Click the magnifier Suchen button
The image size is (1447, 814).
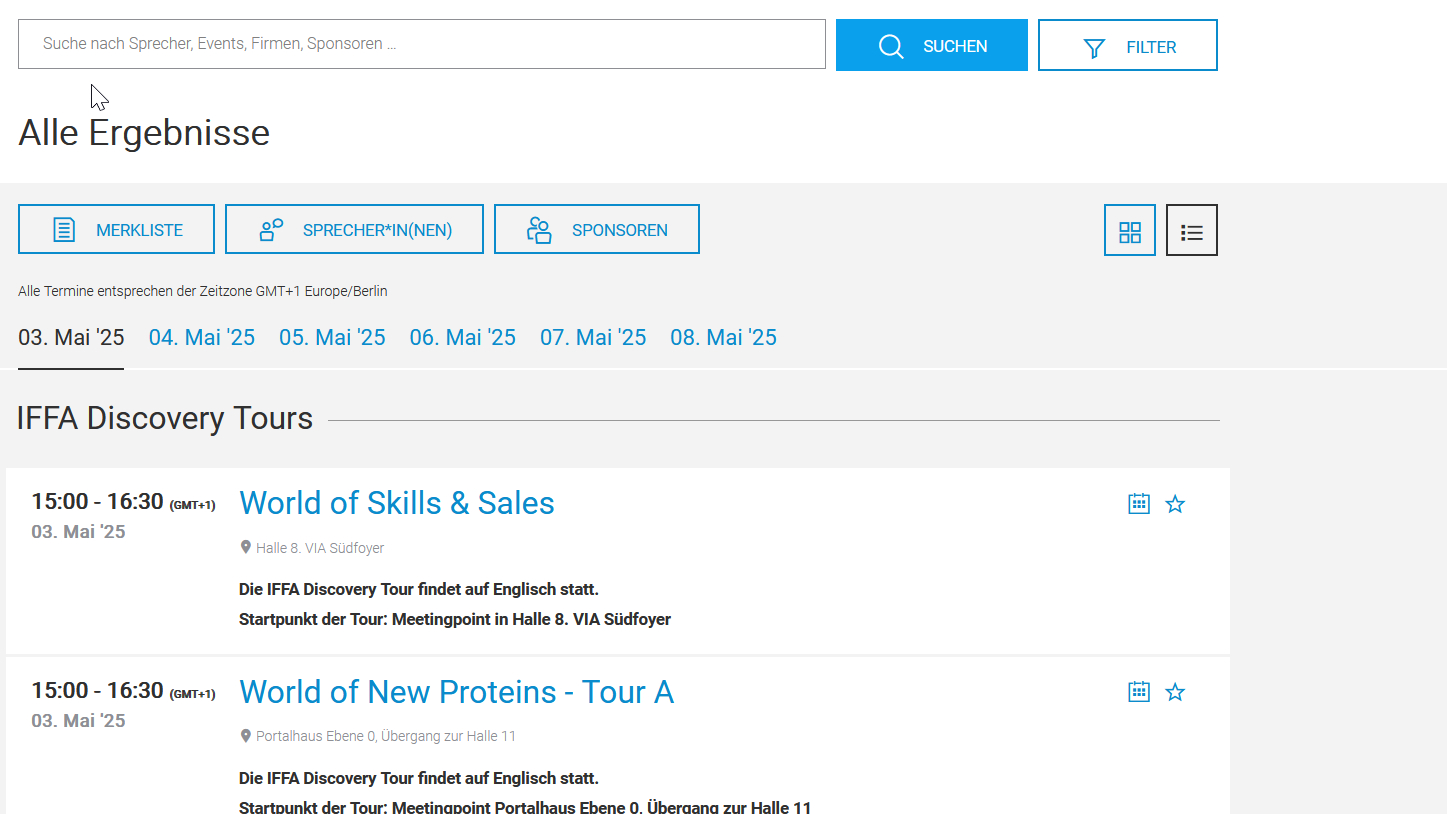(x=931, y=46)
